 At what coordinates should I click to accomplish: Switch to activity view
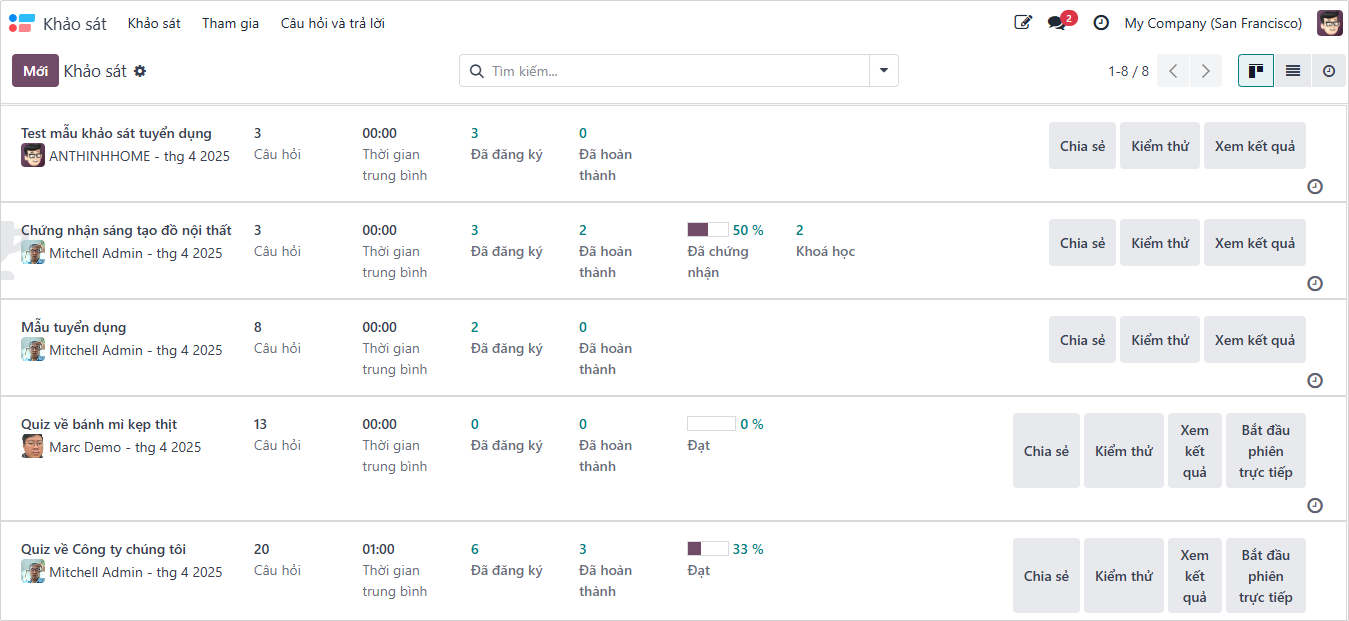click(x=1329, y=71)
